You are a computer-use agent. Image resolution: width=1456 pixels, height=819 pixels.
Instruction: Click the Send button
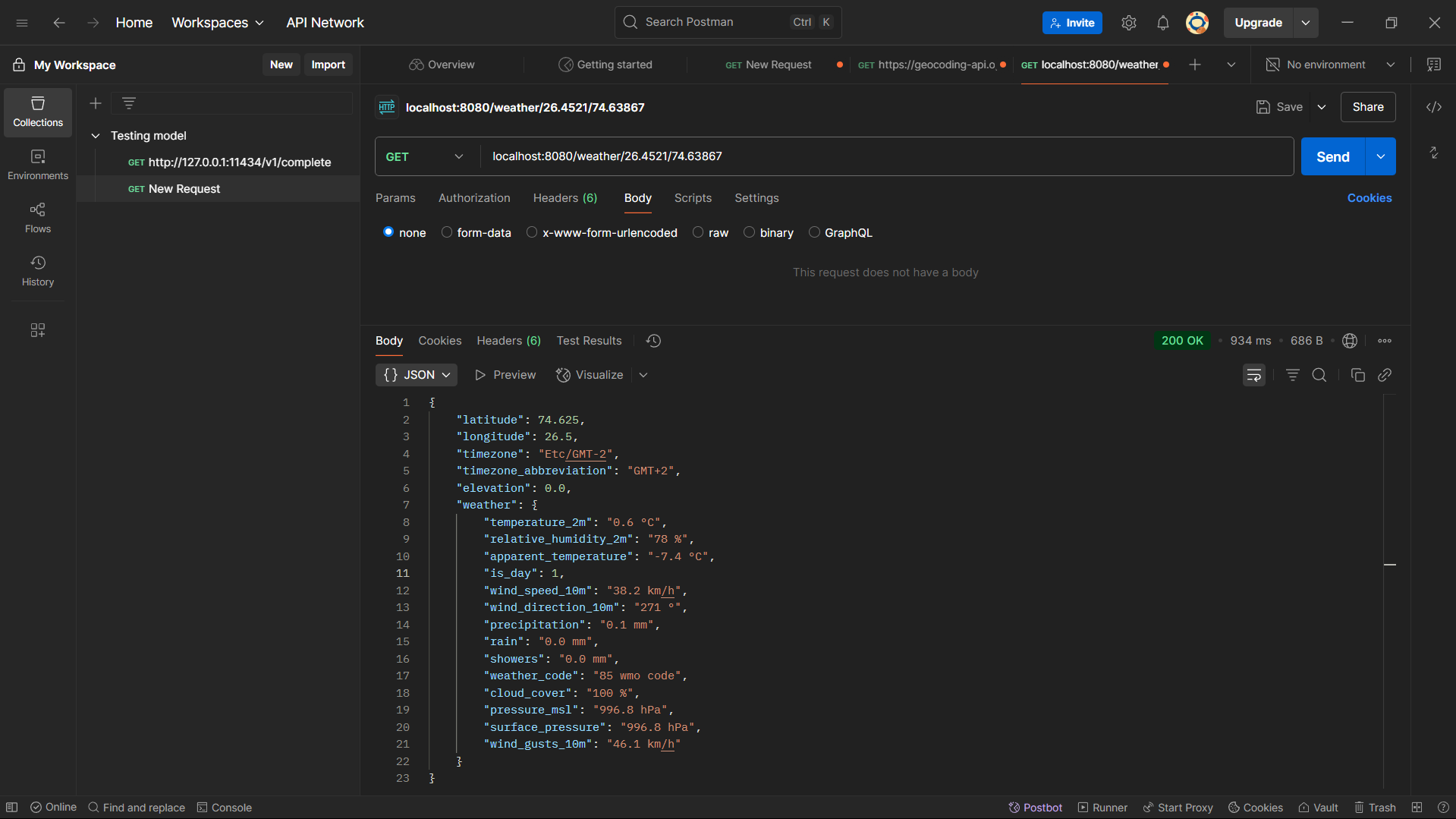pos(1333,156)
